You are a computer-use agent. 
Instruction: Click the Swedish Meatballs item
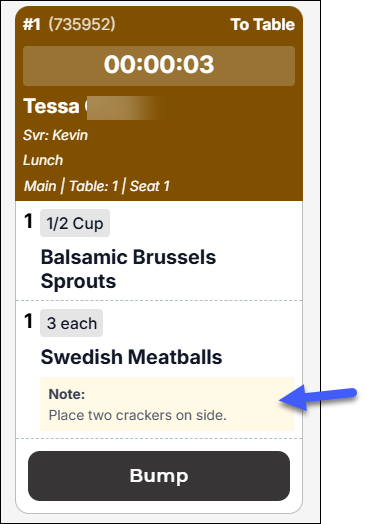coord(131,357)
